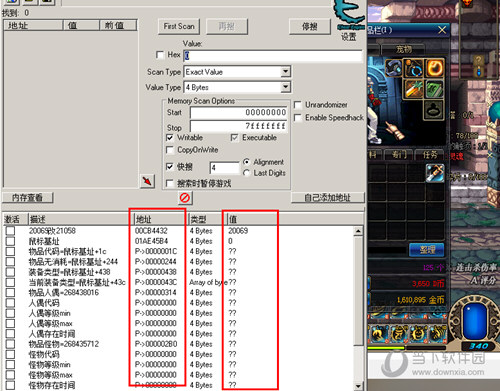Enable the Unrandomizer checkbox

tap(298, 105)
